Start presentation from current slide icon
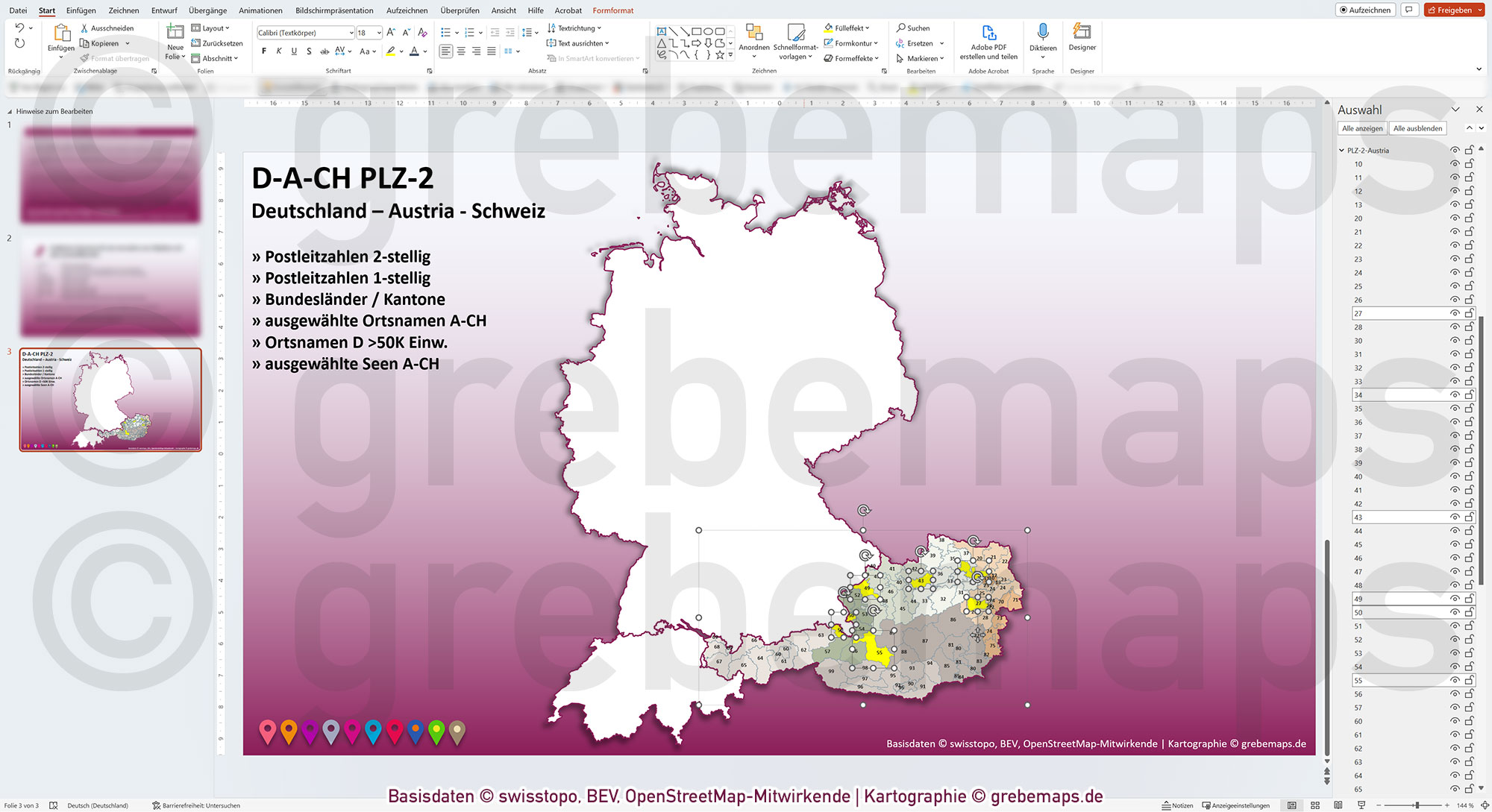This screenshot has width=1492, height=812. (x=1363, y=805)
